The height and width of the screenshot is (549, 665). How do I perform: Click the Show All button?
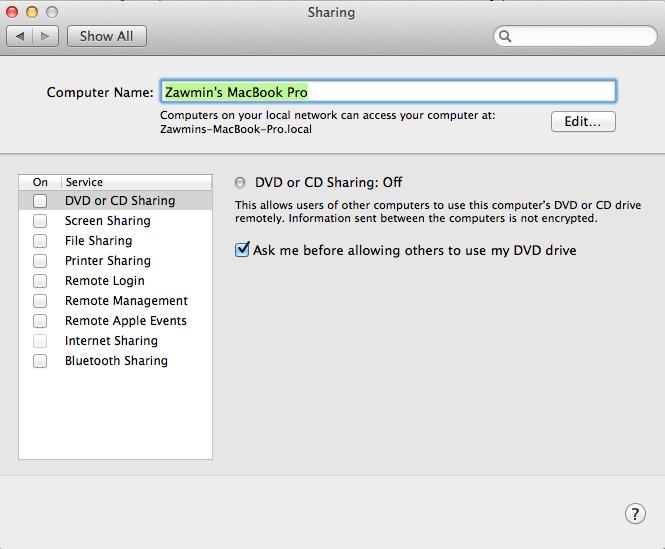107,36
